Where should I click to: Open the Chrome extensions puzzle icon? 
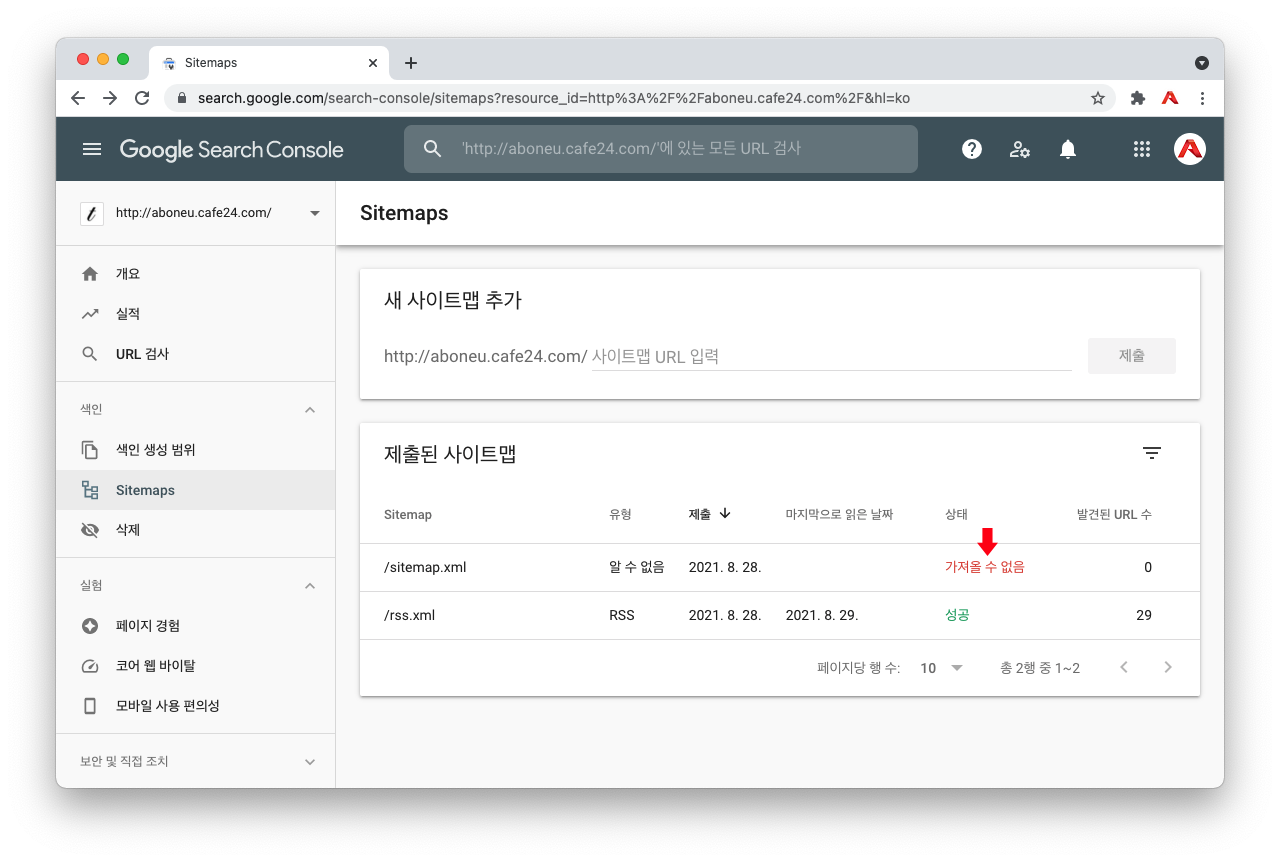[1137, 98]
